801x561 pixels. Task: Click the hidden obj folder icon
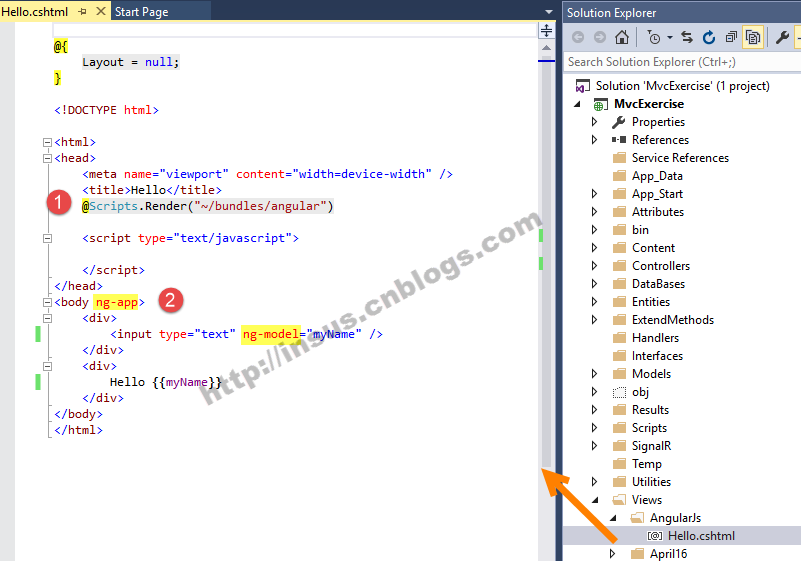[x=619, y=392]
